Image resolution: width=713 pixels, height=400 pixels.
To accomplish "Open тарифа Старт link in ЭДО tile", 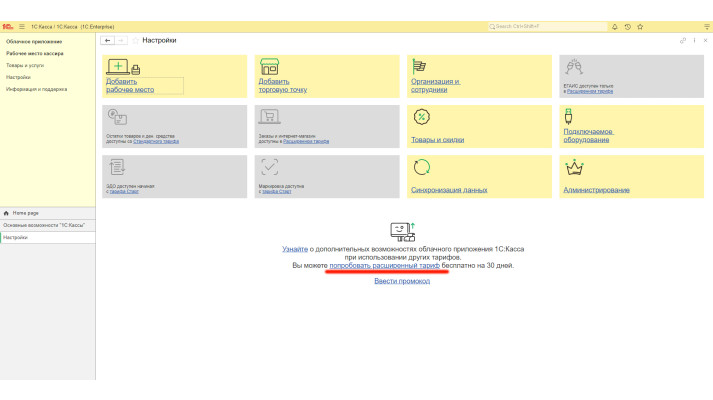I will pyautogui.click(x=124, y=191).
